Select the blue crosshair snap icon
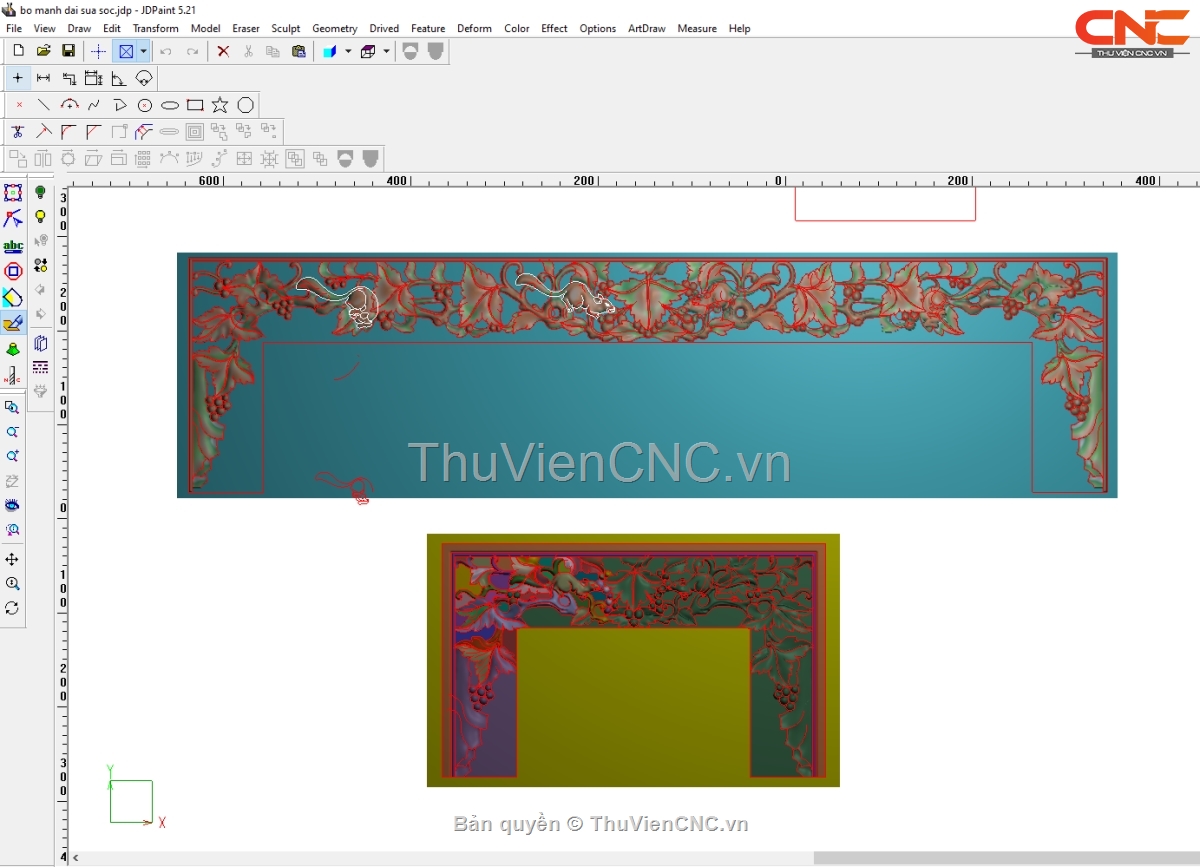 click(98, 51)
